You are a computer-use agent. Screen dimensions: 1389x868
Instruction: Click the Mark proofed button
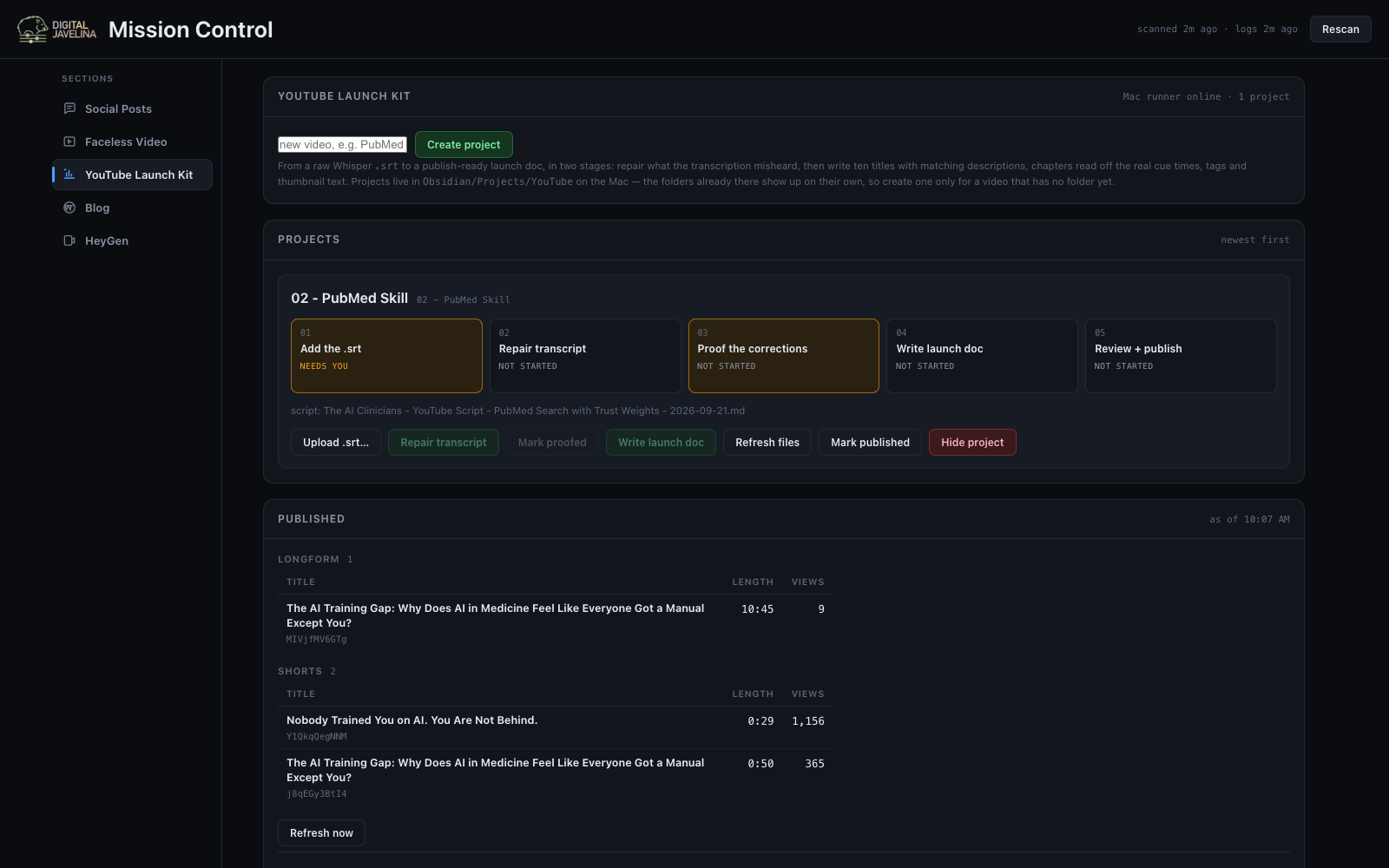[x=552, y=443]
